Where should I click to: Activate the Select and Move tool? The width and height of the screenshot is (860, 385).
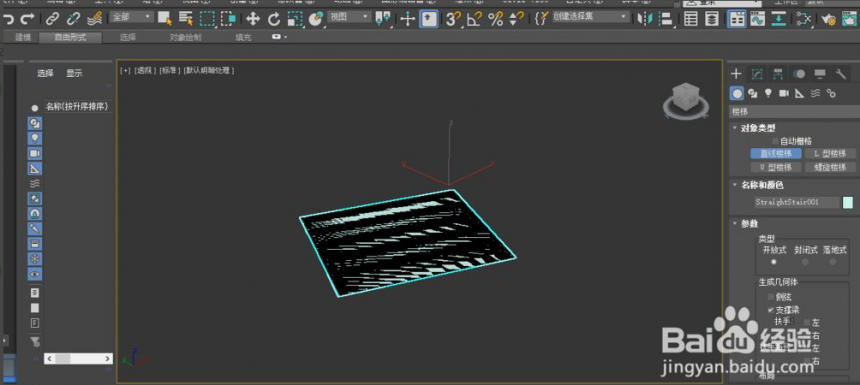(253, 19)
